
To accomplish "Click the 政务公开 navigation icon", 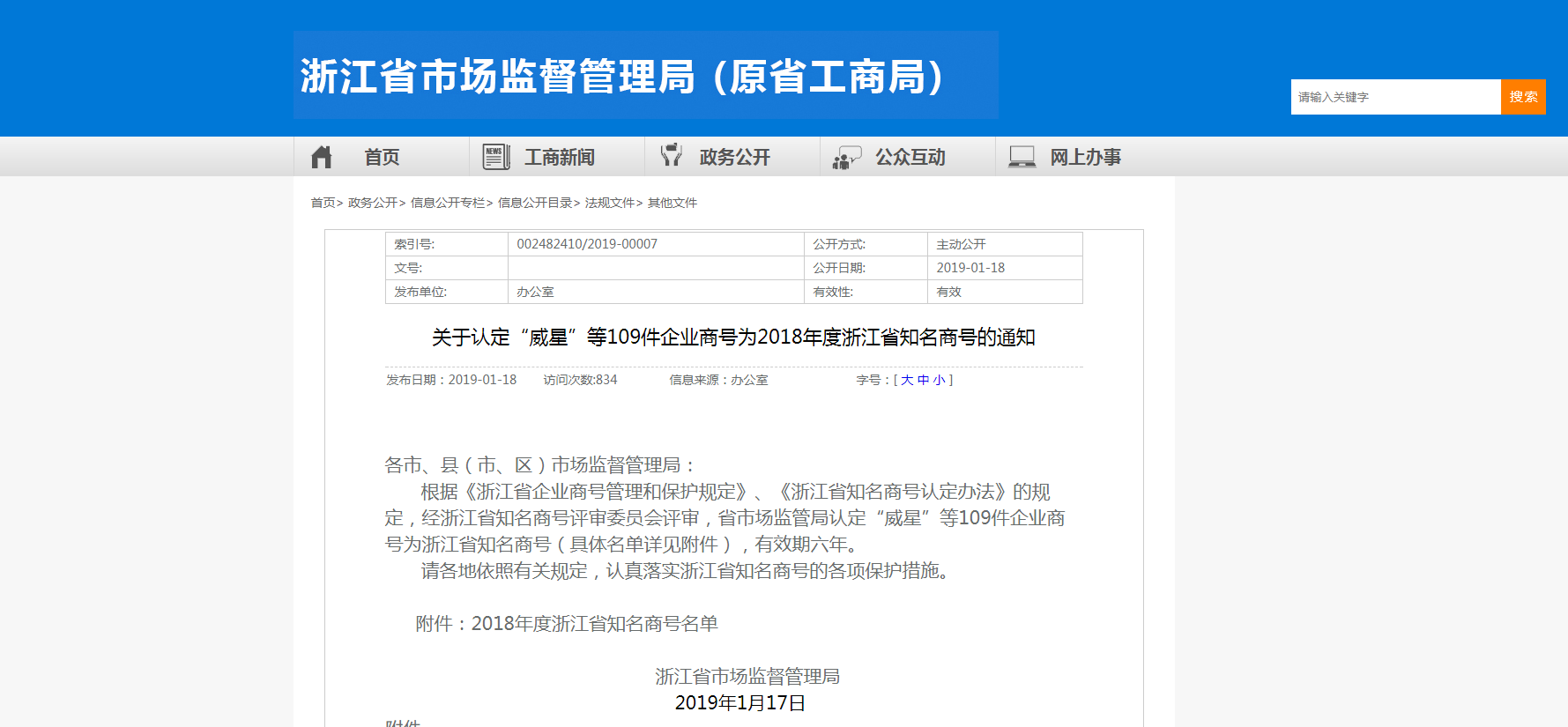I will pyautogui.click(x=672, y=156).
